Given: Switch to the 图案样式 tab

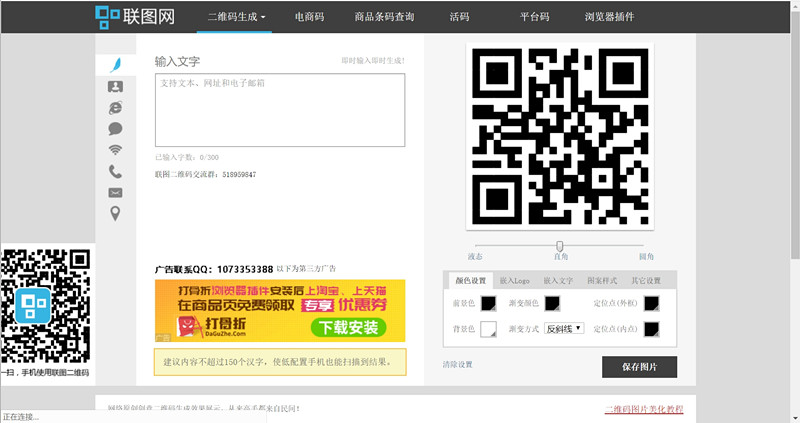Looking at the screenshot, I should click(x=602, y=281).
